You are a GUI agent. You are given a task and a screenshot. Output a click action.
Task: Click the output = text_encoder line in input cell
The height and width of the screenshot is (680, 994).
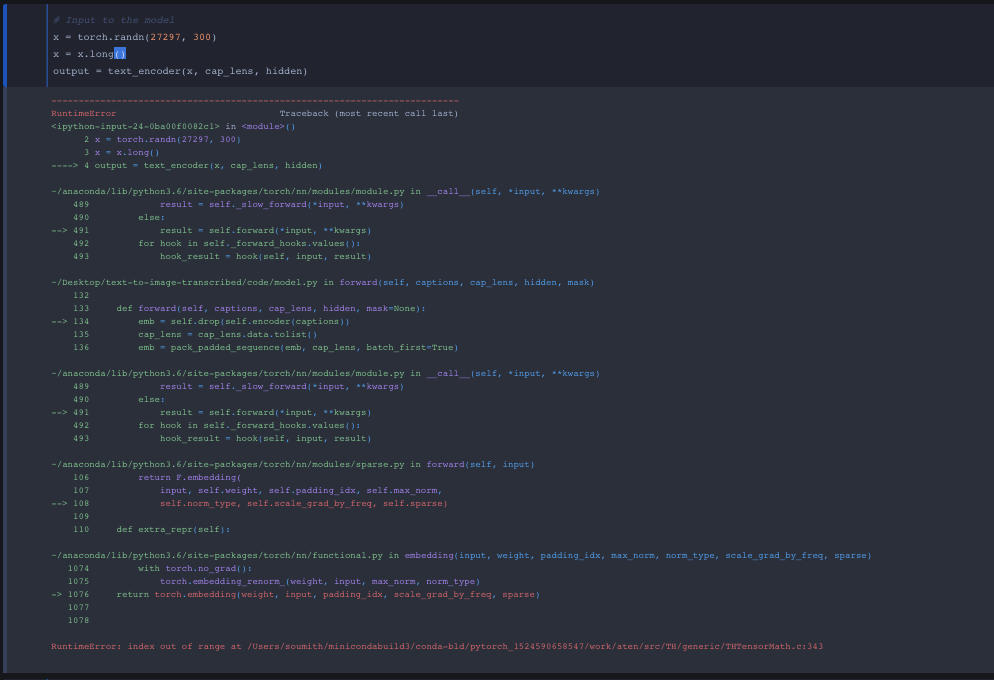180,71
